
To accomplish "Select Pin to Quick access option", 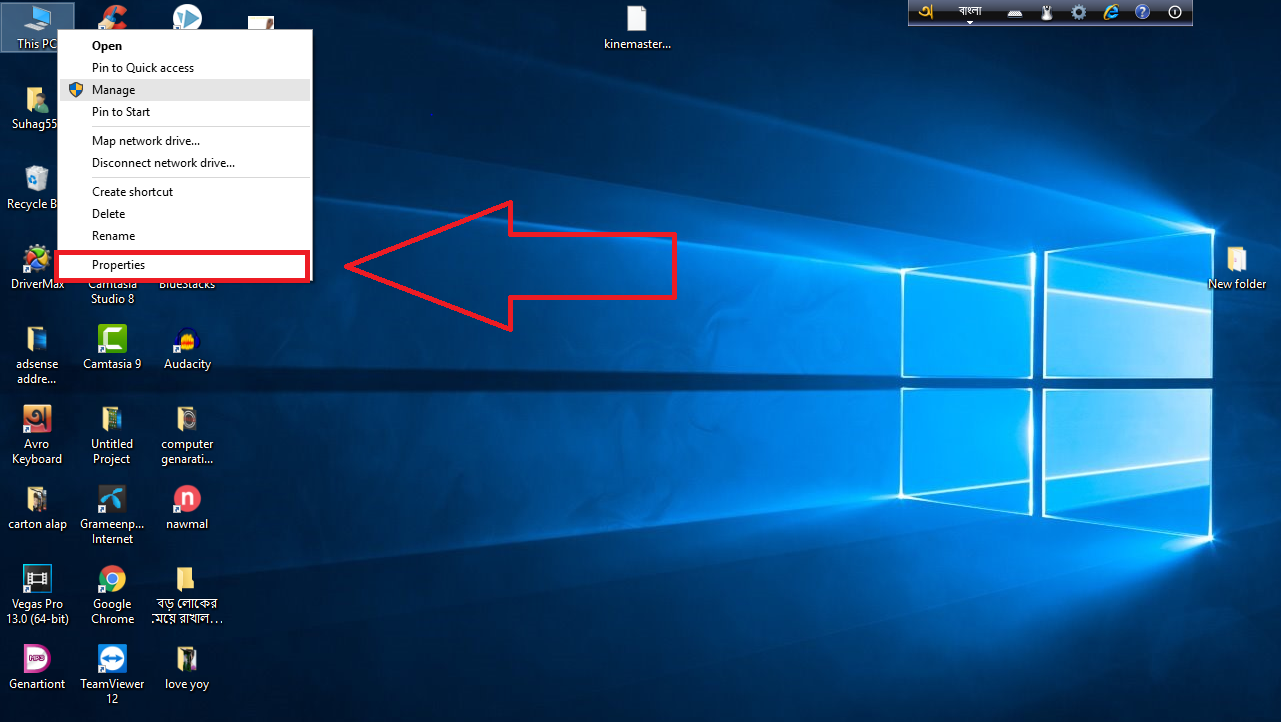I will 142,68.
